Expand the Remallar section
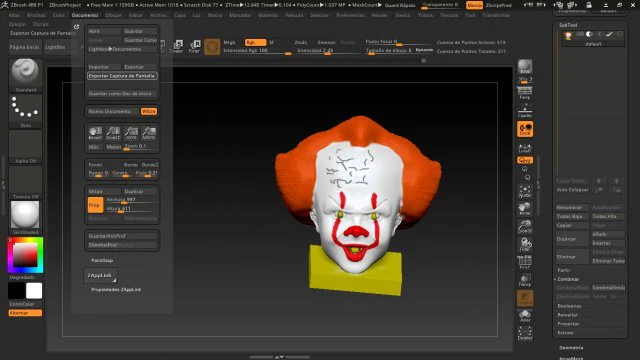640x360 pixels. 567,315
